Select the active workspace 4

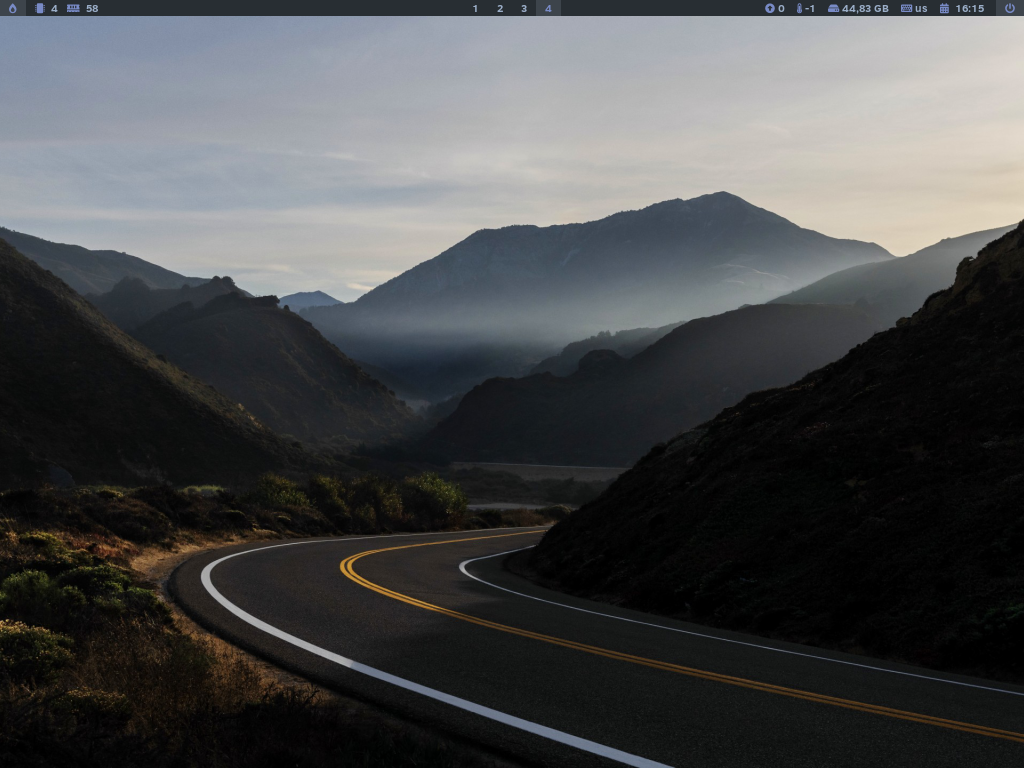[x=548, y=8]
